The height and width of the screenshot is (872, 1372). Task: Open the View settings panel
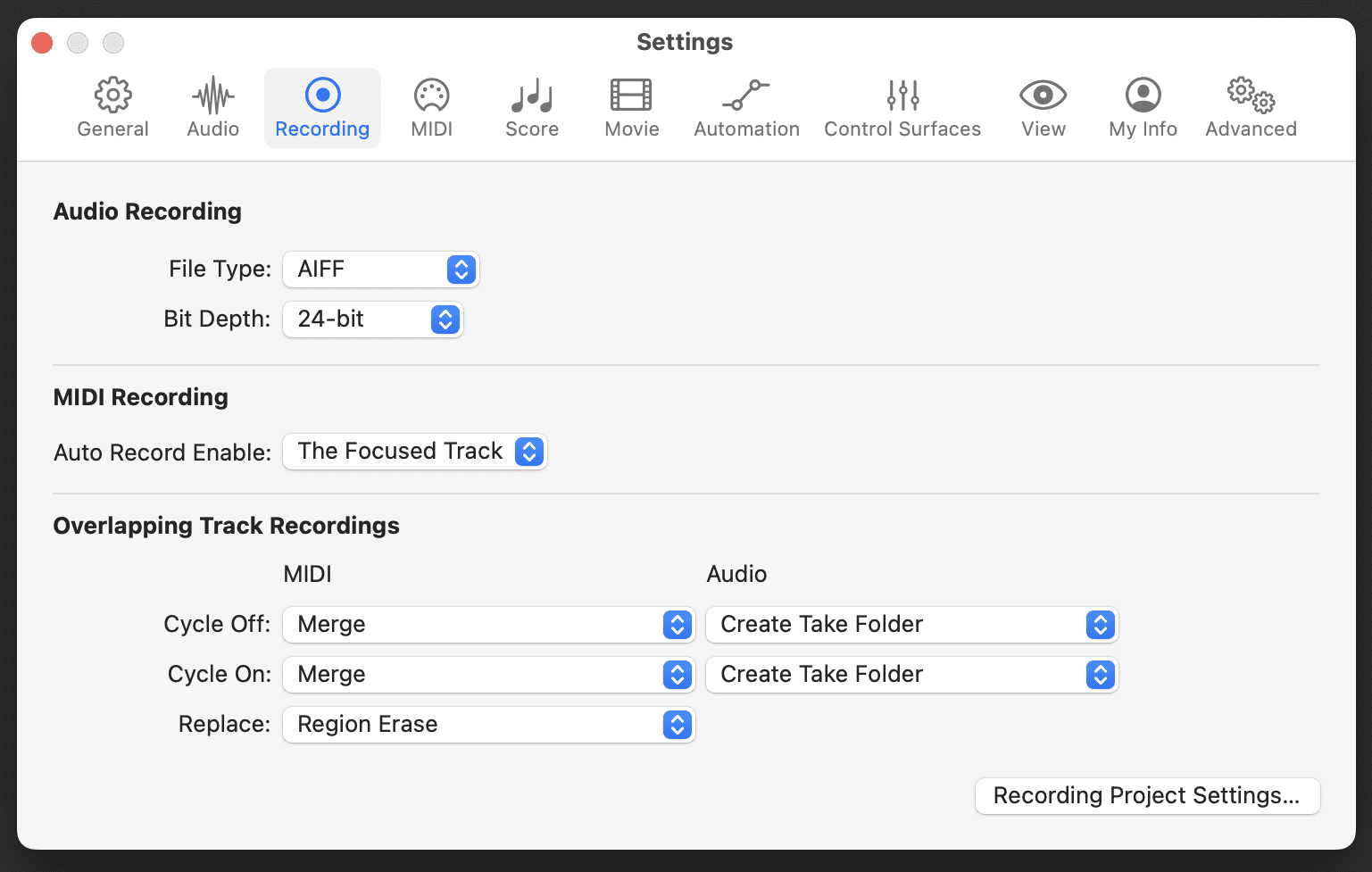pyautogui.click(x=1042, y=105)
